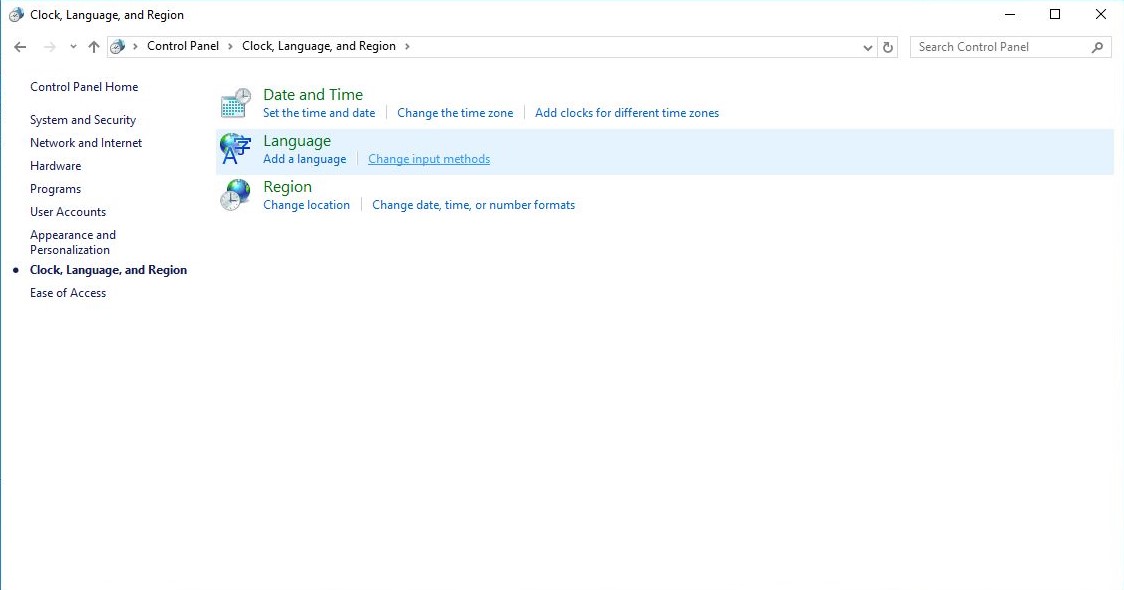Viewport: 1124px width, 590px height.
Task: Click the Language globe icon
Action: (x=235, y=149)
